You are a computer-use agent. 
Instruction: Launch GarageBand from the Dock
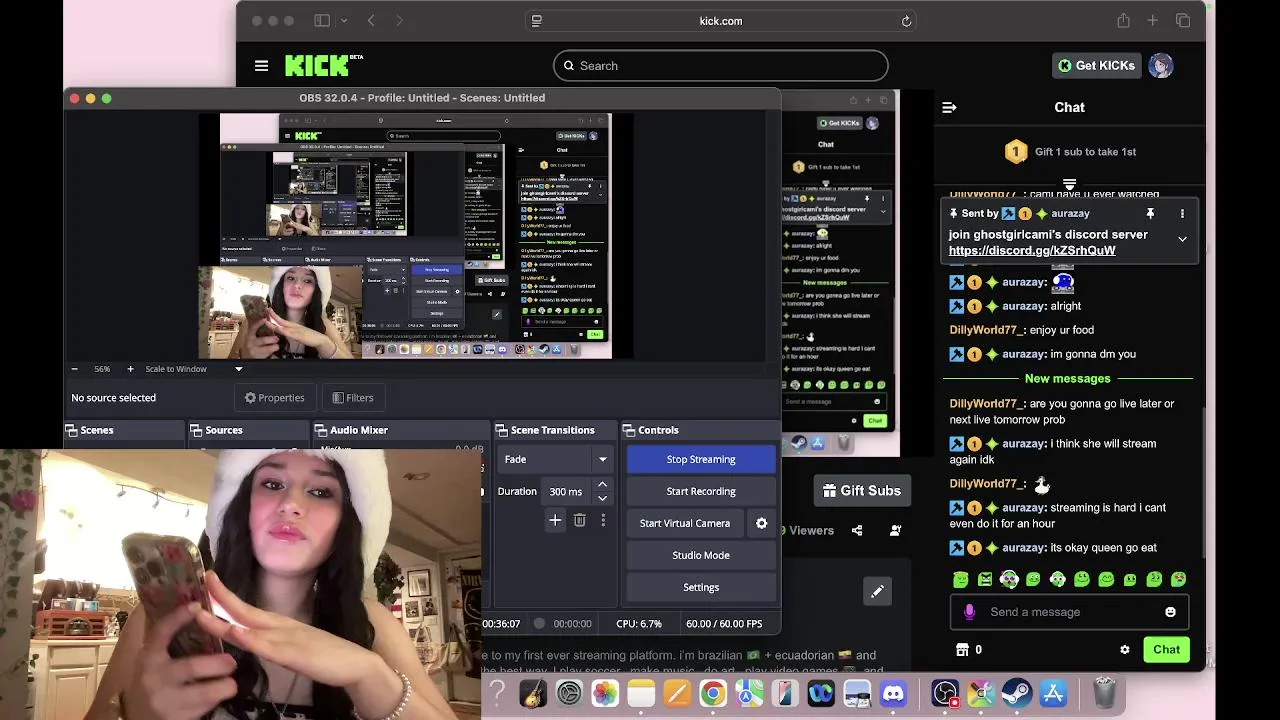533,693
